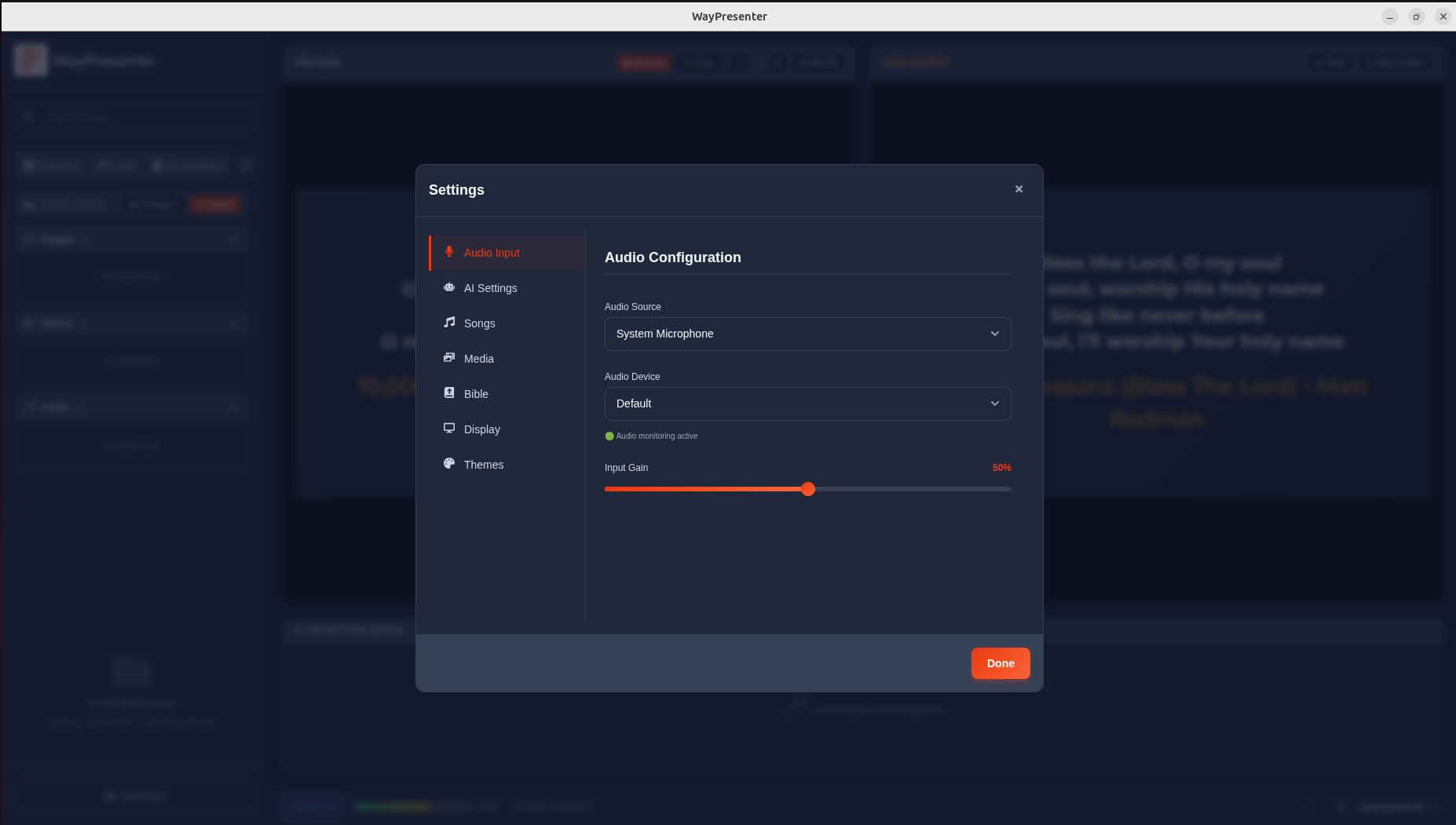1456x825 pixels.
Task: Click the AI Settings chip icon
Action: pos(448,287)
